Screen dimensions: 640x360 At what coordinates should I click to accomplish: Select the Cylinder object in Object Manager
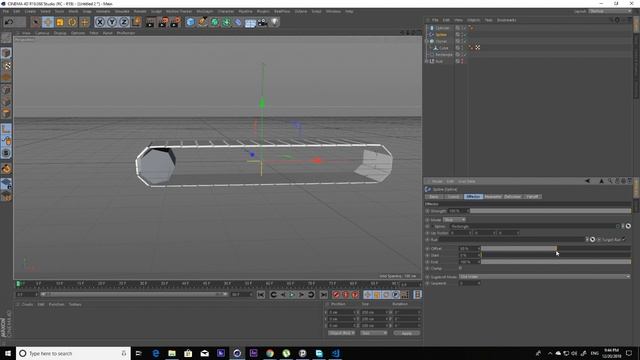pyautogui.click(x=442, y=28)
